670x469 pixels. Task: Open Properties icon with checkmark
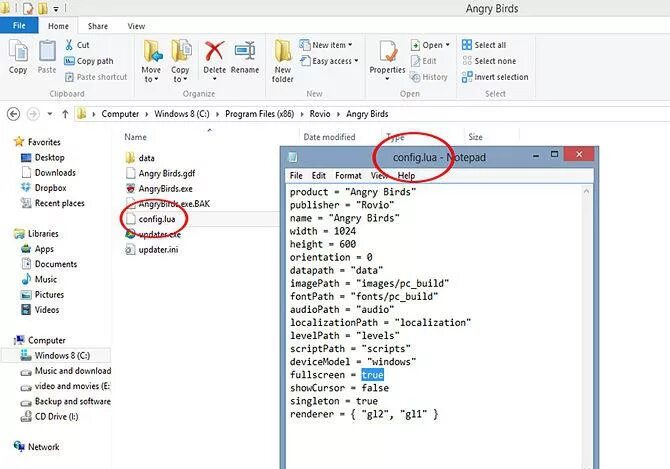coord(388,52)
